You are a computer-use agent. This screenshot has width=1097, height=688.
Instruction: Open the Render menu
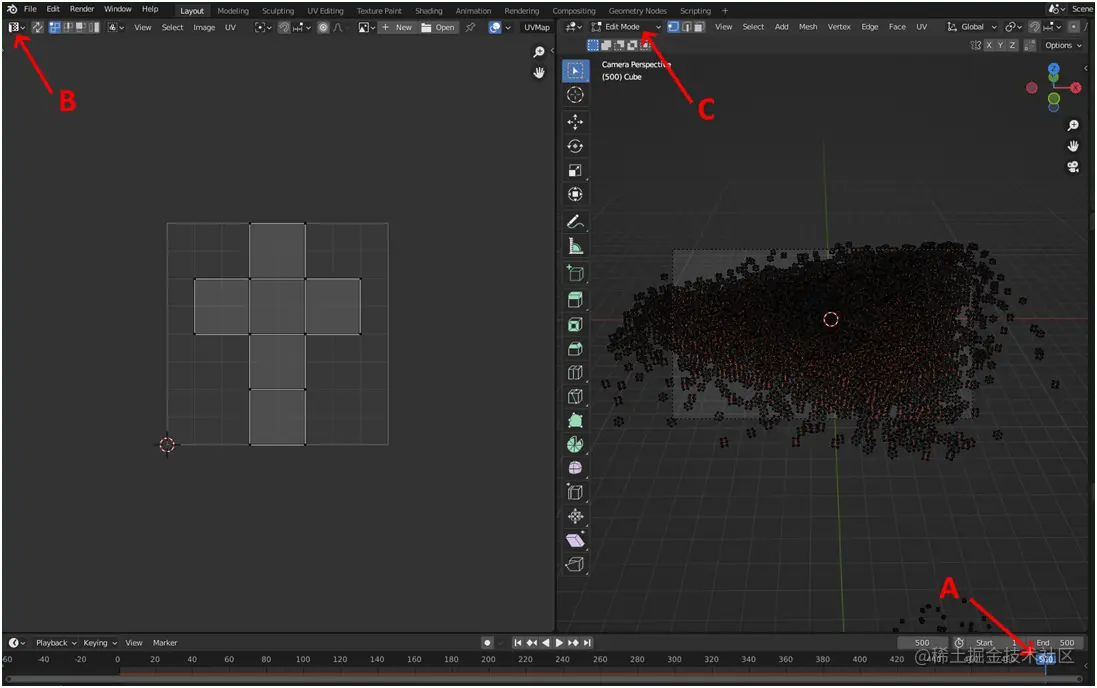[82, 9]
